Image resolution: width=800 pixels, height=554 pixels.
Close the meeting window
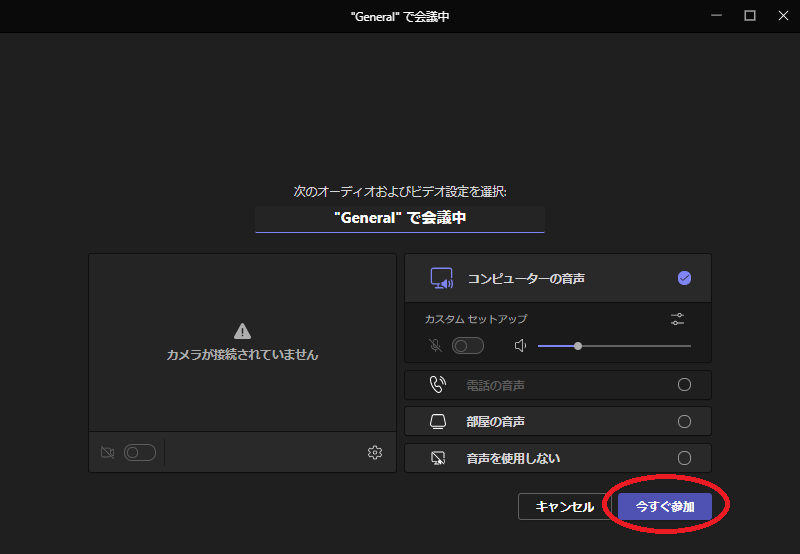tap(783, 16)
